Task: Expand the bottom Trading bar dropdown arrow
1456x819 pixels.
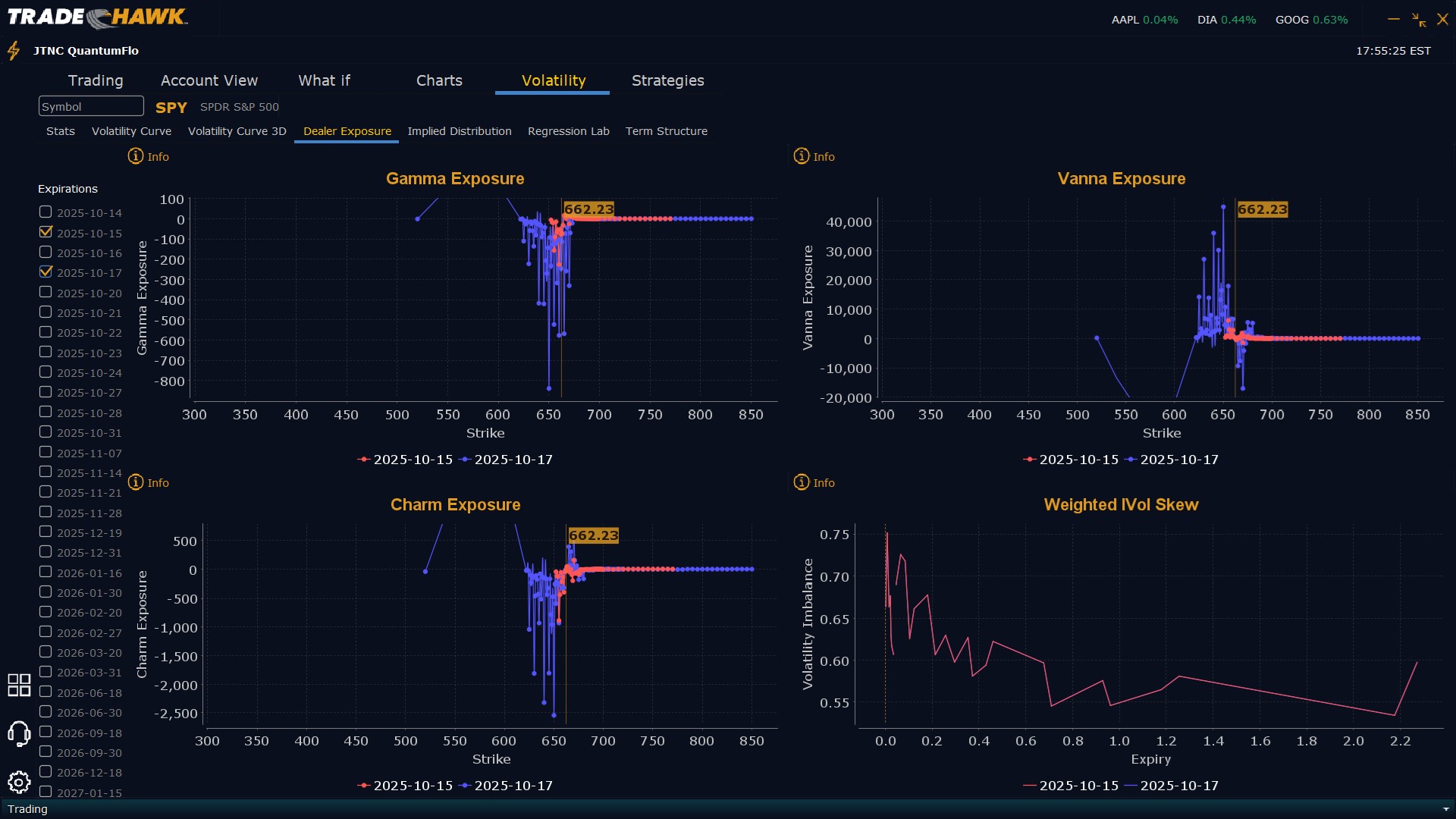Action: [x=1445, y=809]
